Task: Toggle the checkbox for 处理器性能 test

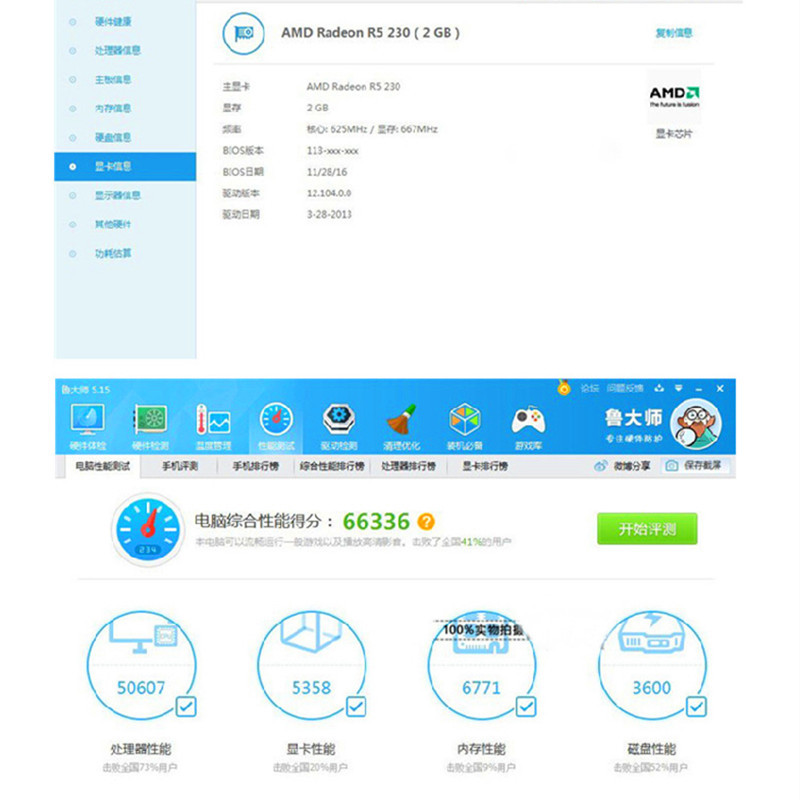Action: 186,707
